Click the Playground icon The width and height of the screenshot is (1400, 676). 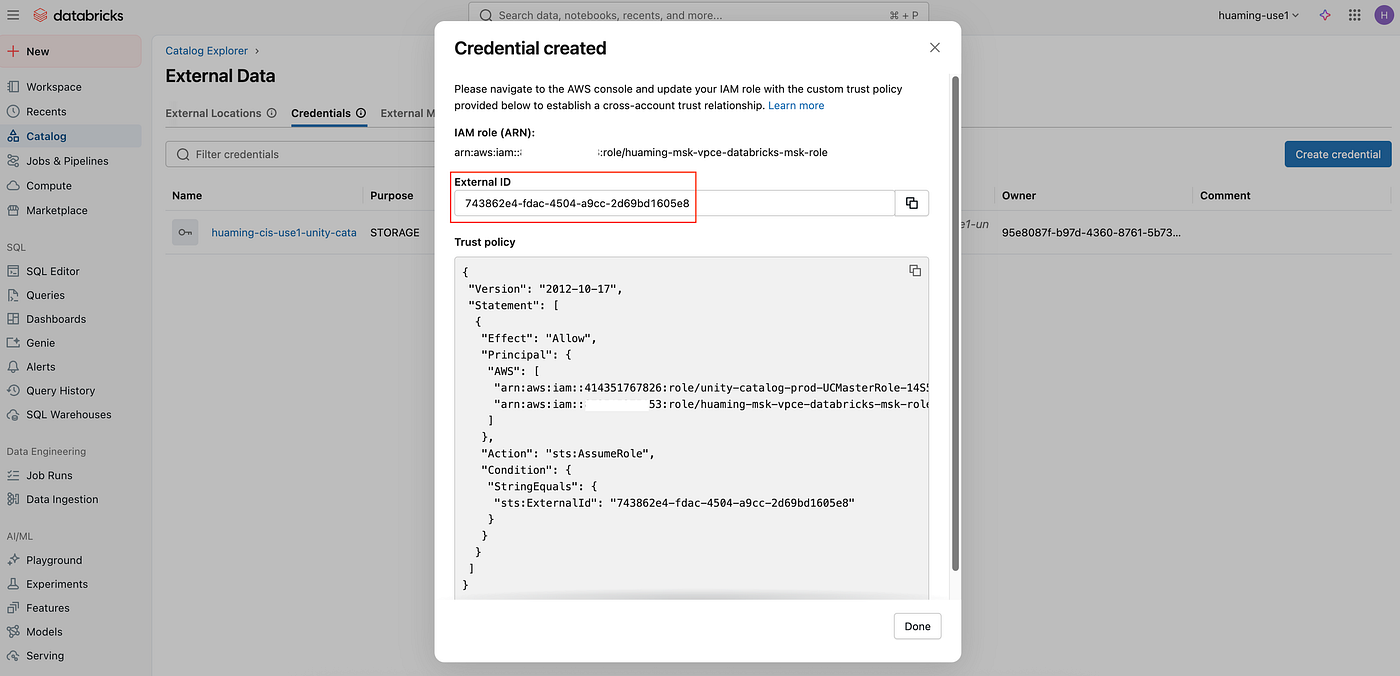click(x=14, y=561)
